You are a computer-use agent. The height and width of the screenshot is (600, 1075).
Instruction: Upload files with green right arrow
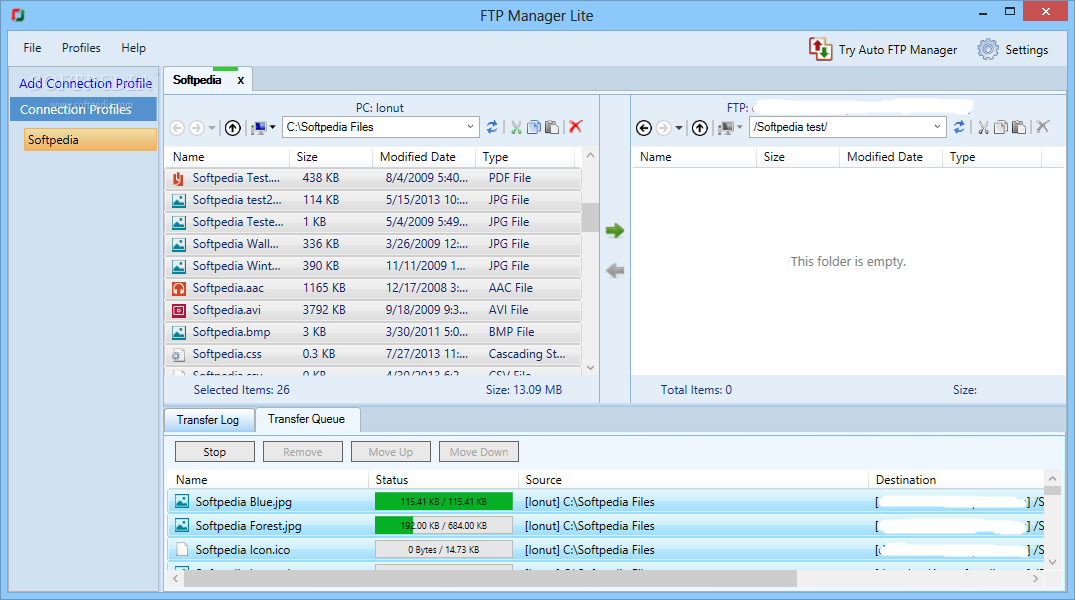615,230
